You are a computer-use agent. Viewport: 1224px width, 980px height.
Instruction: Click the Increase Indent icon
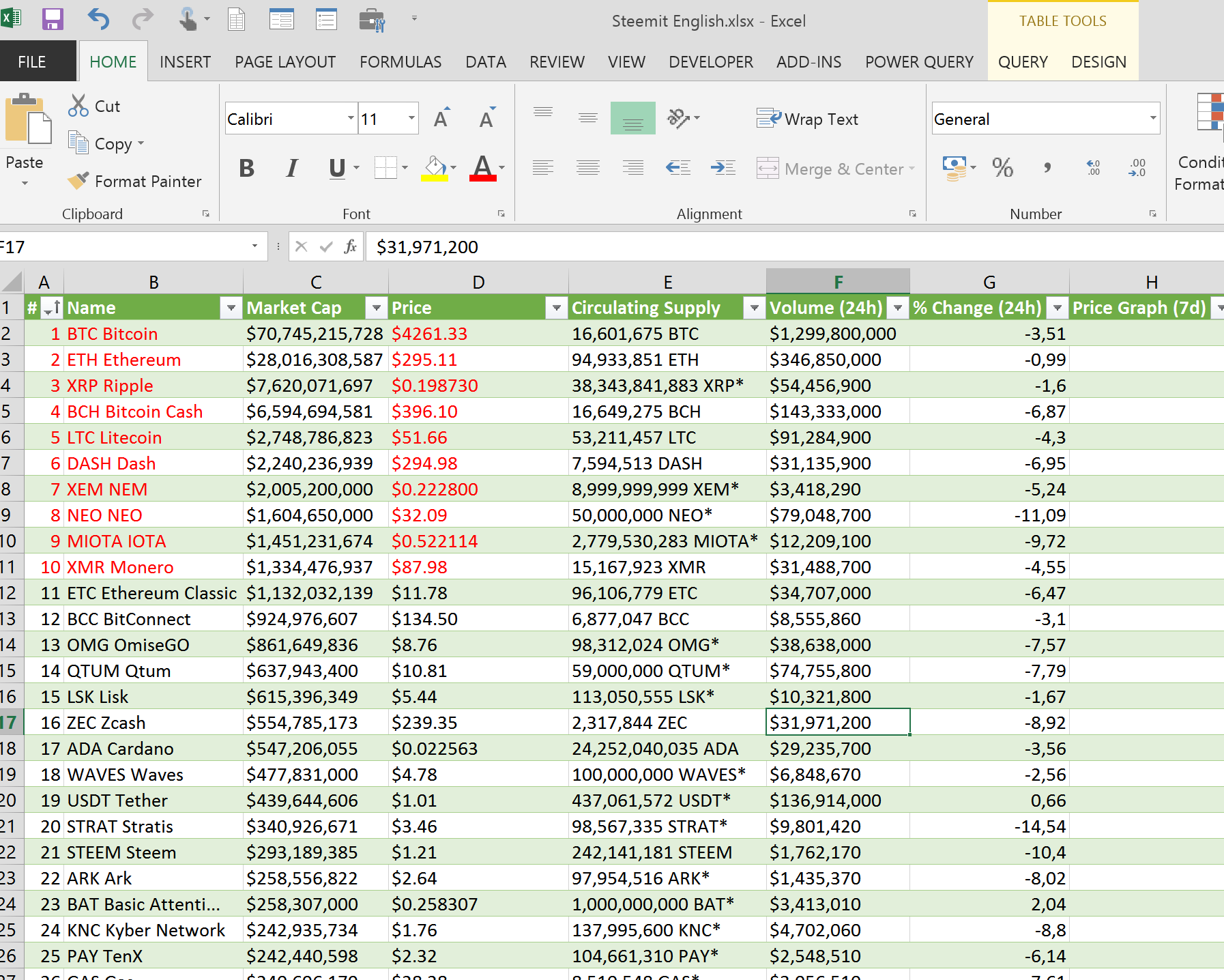723,168
